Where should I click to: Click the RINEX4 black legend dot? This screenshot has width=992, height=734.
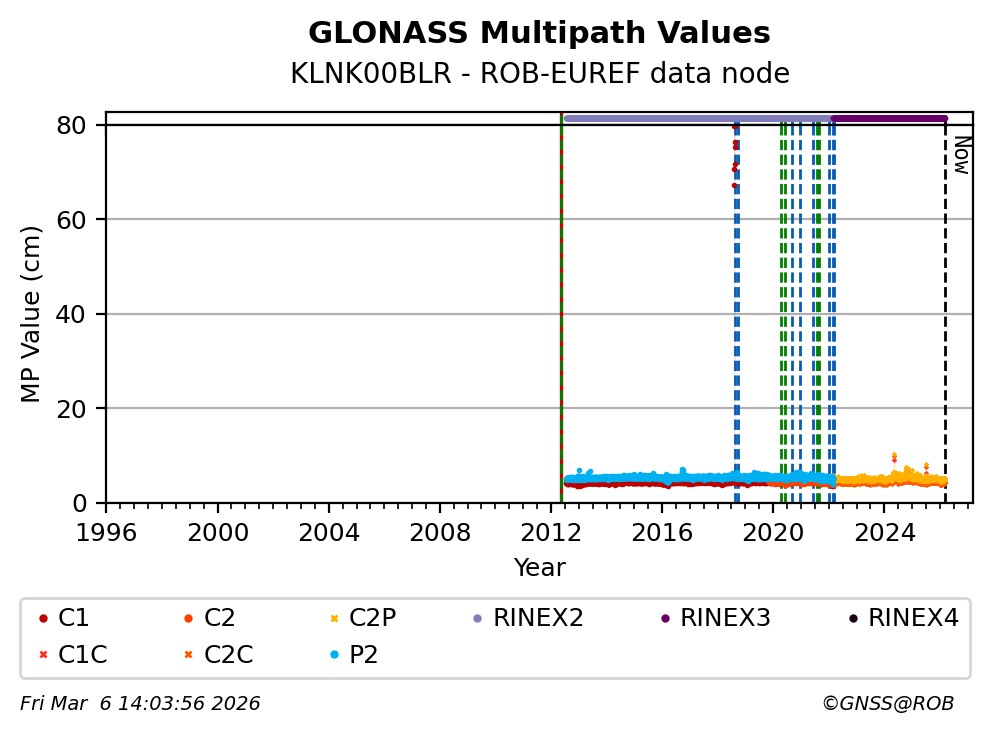coord(853,619)
